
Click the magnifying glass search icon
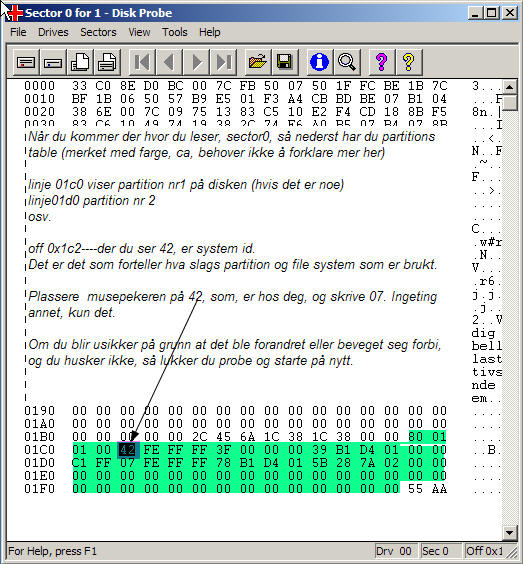point(346,62)
